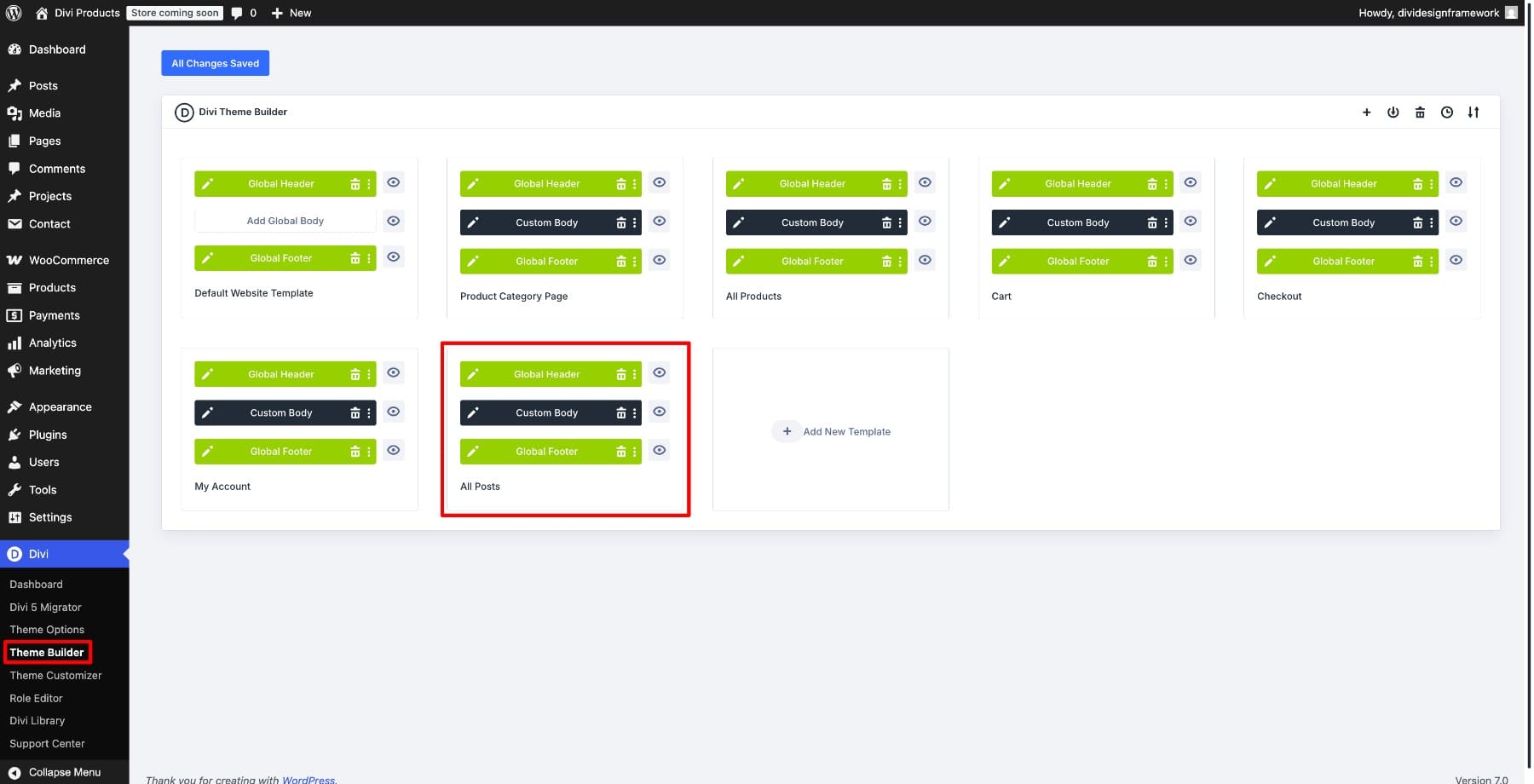1534x784 pixels.
Task: Toggle visibility of Checkout custom body
Action: click(1456, 221)
